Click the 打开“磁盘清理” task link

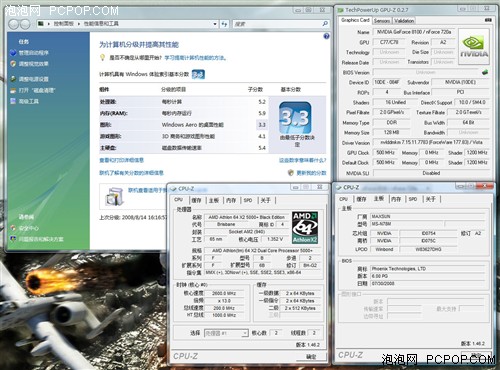click(x=37, y=90)
